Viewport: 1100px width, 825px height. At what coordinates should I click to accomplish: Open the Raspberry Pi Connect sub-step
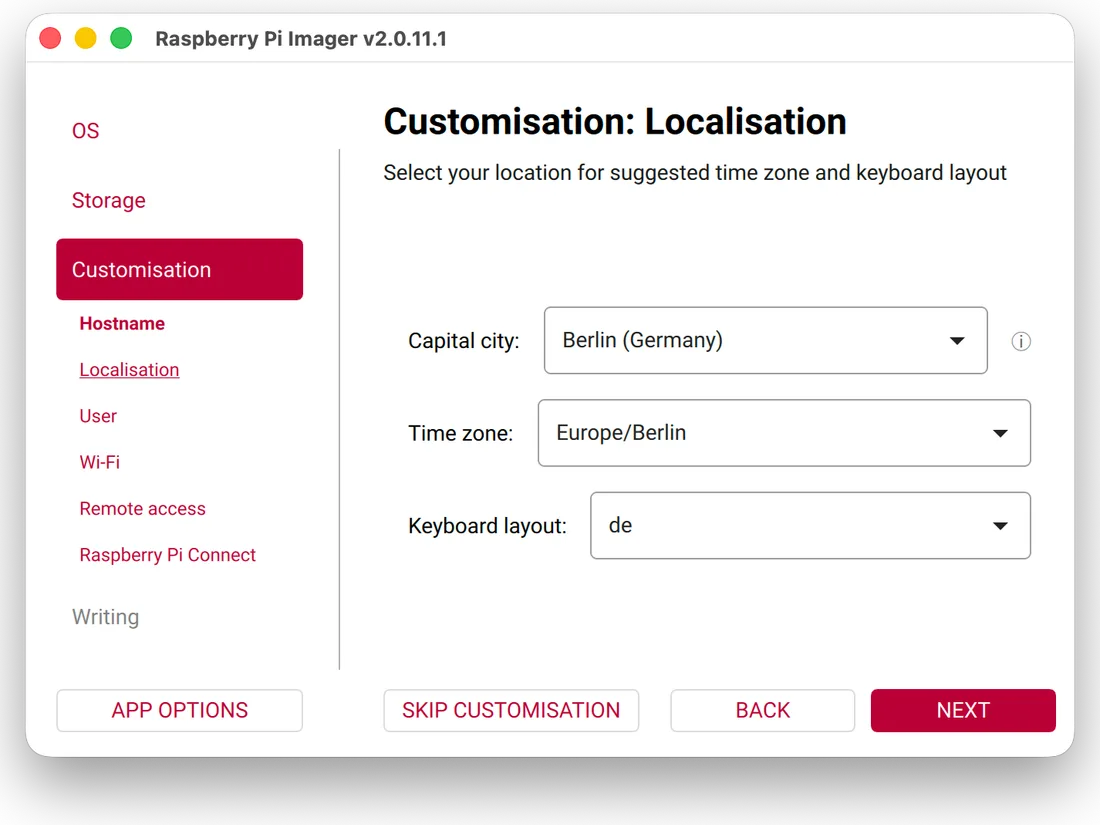coord(168,555)
